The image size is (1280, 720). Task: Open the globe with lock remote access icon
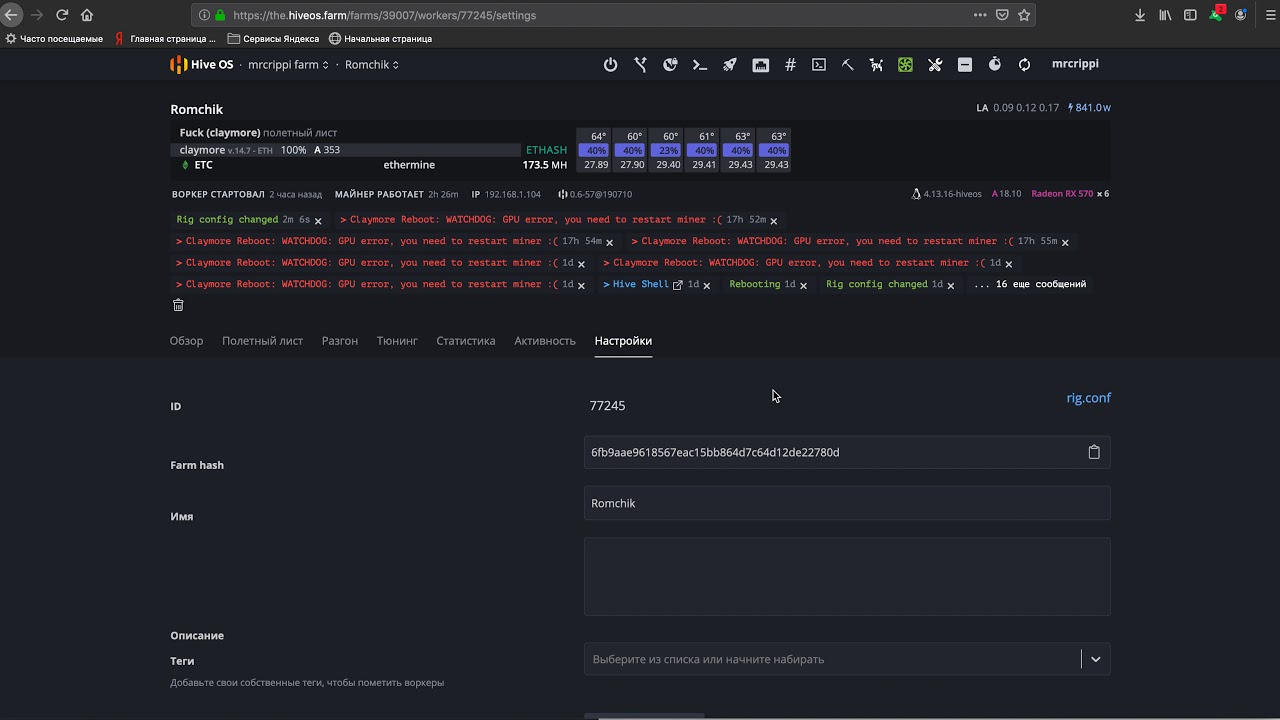pos(670,64)
